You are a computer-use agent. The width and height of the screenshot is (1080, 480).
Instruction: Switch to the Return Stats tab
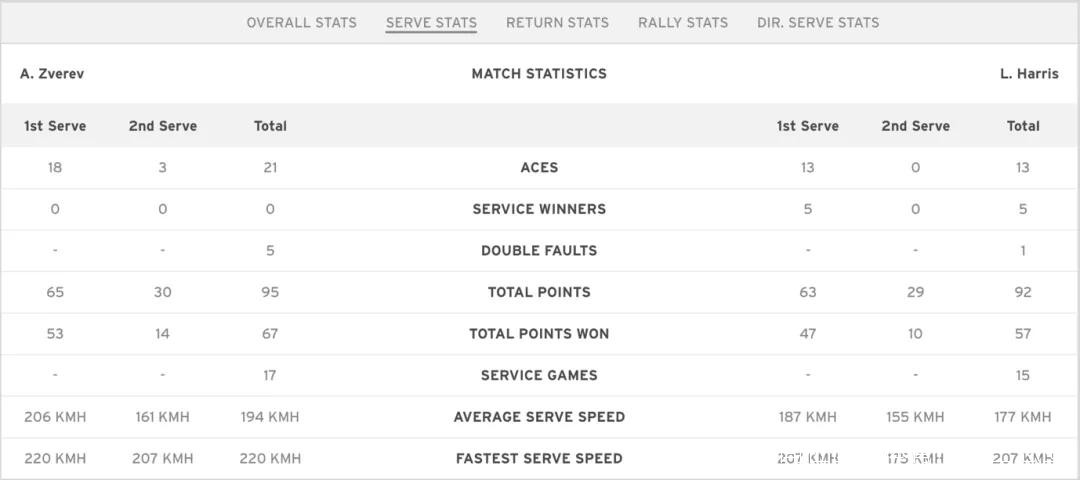[557, 22]
